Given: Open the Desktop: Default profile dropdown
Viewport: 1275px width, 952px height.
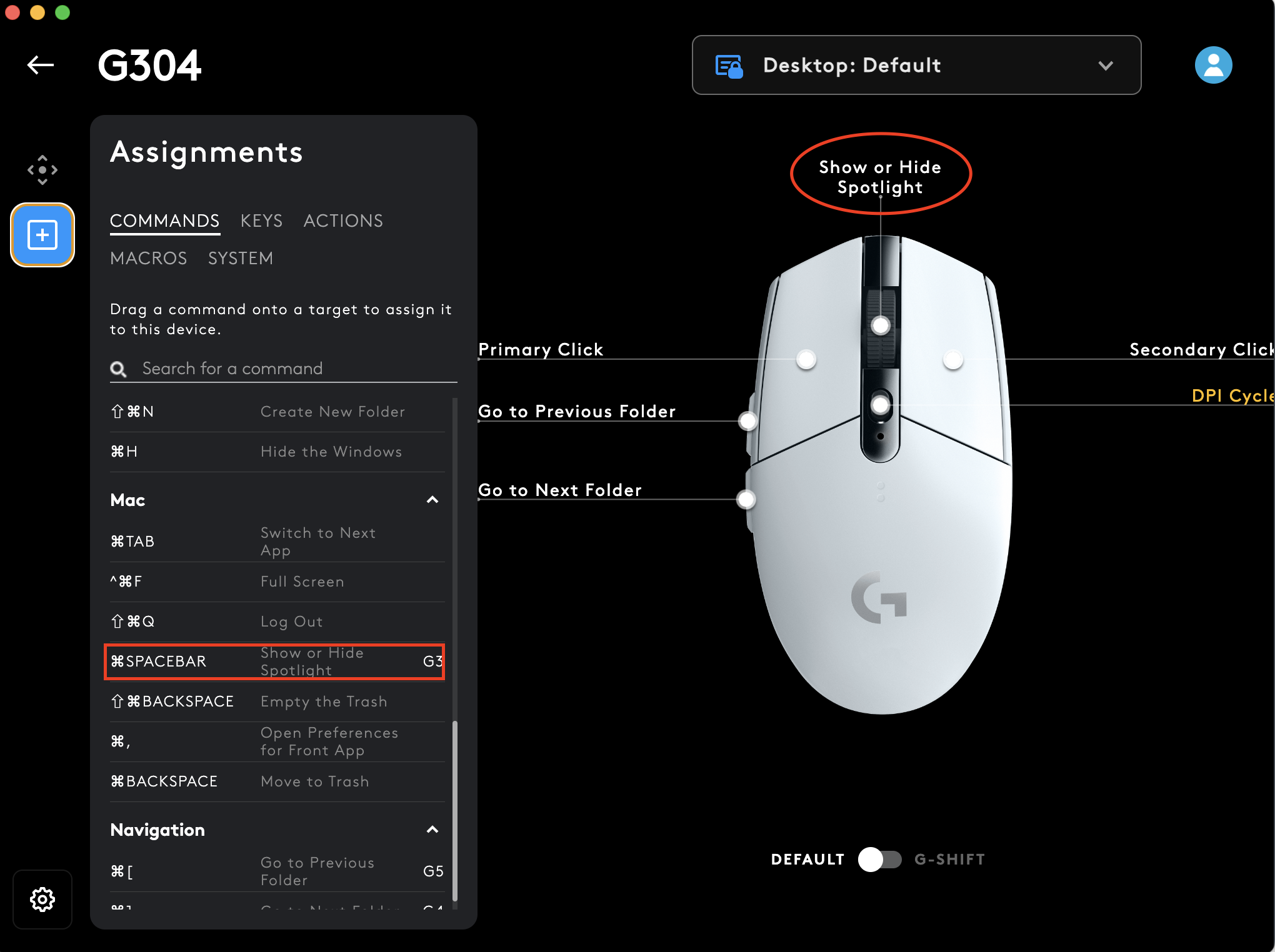Looking at the screenshot, I should (x=916, y=66).
